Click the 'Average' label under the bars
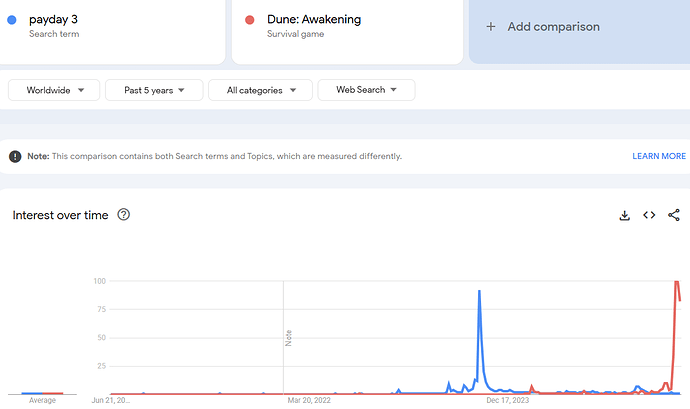 [x=42, y=400]
